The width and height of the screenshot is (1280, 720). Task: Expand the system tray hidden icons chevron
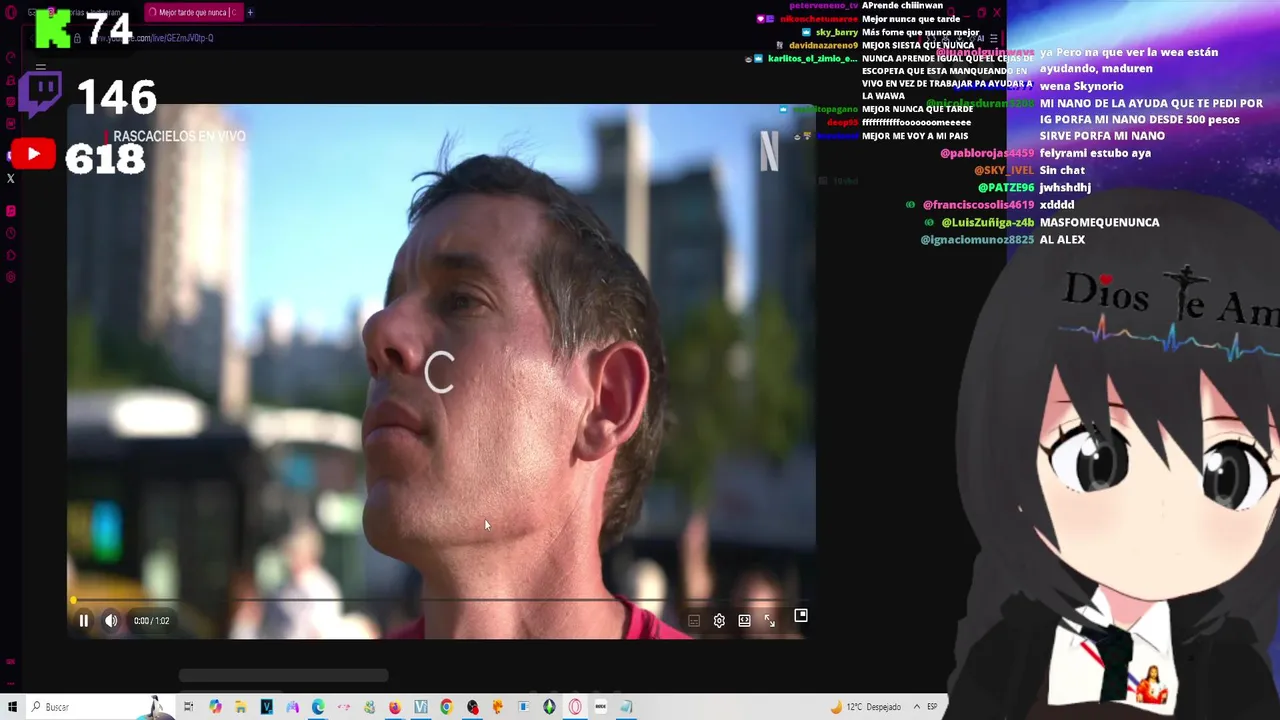click(x=916, y=707)
